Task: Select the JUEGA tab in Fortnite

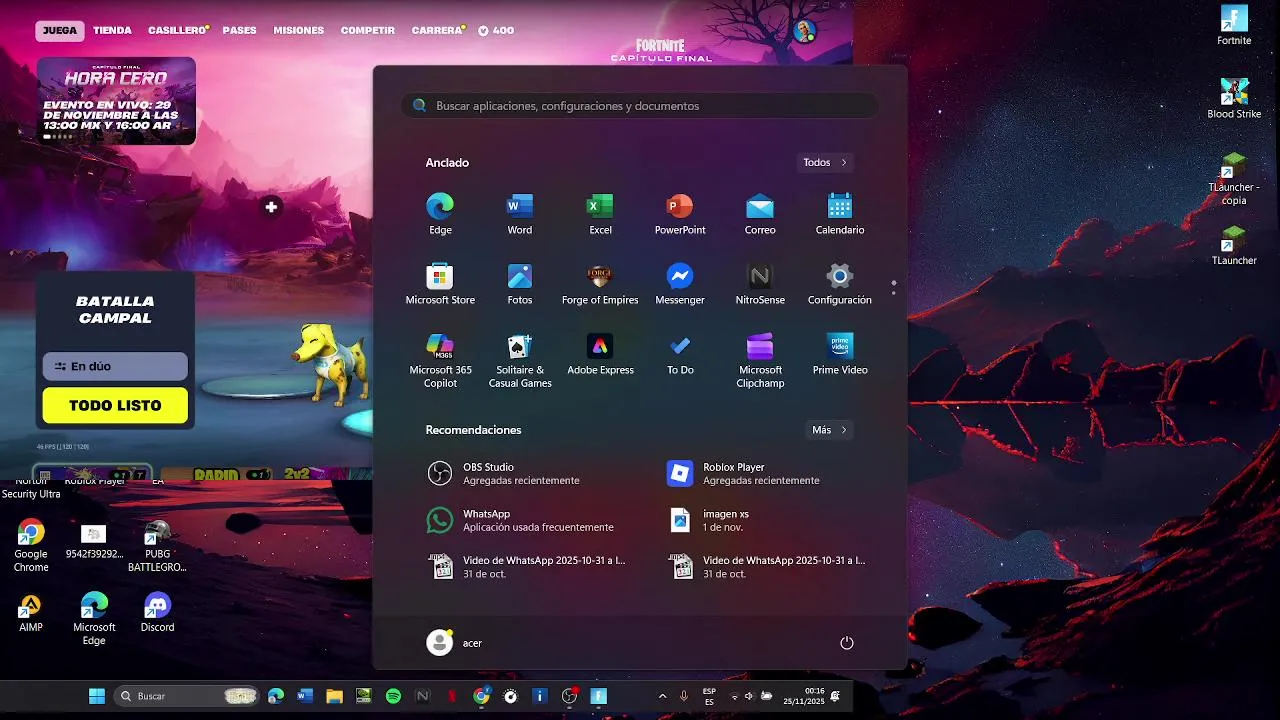Action: coord(59,30)
